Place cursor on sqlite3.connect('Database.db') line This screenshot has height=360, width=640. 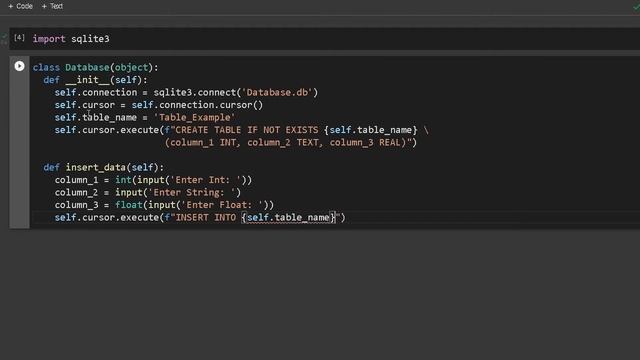click(x=186, y=93)
